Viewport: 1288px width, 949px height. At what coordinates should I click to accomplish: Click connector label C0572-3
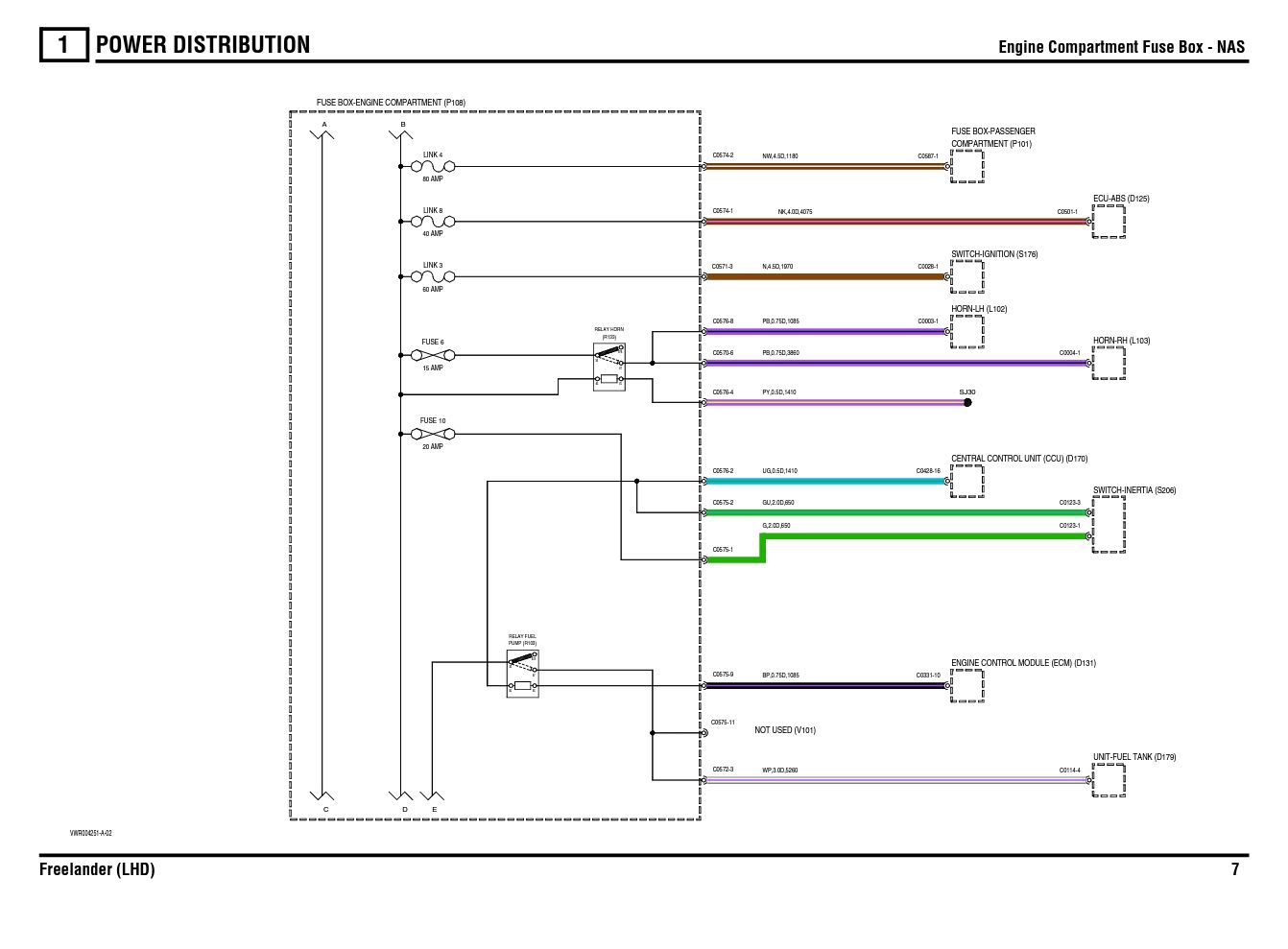pos(723,770)
